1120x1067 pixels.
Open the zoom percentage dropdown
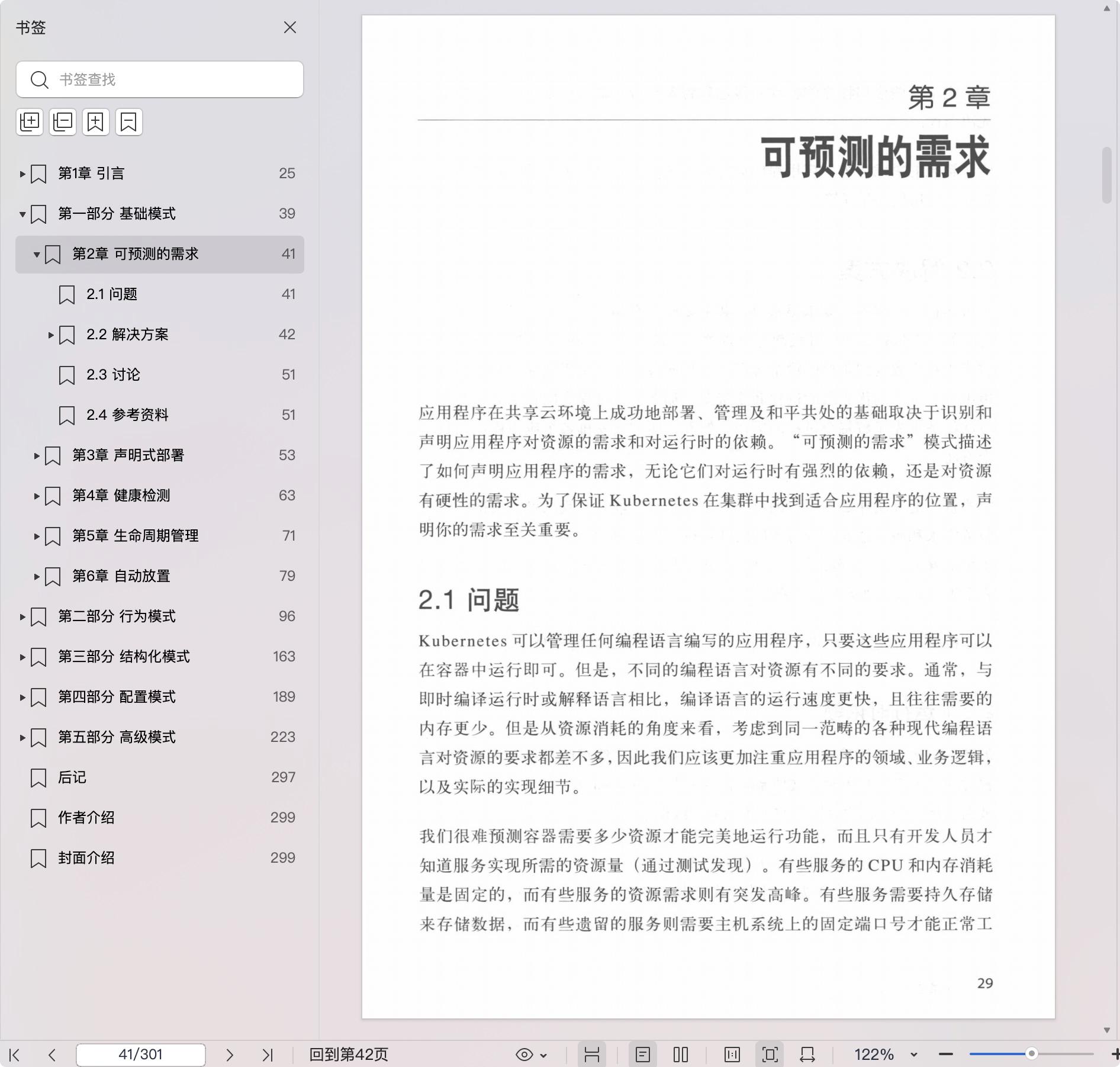(914, 1055)
